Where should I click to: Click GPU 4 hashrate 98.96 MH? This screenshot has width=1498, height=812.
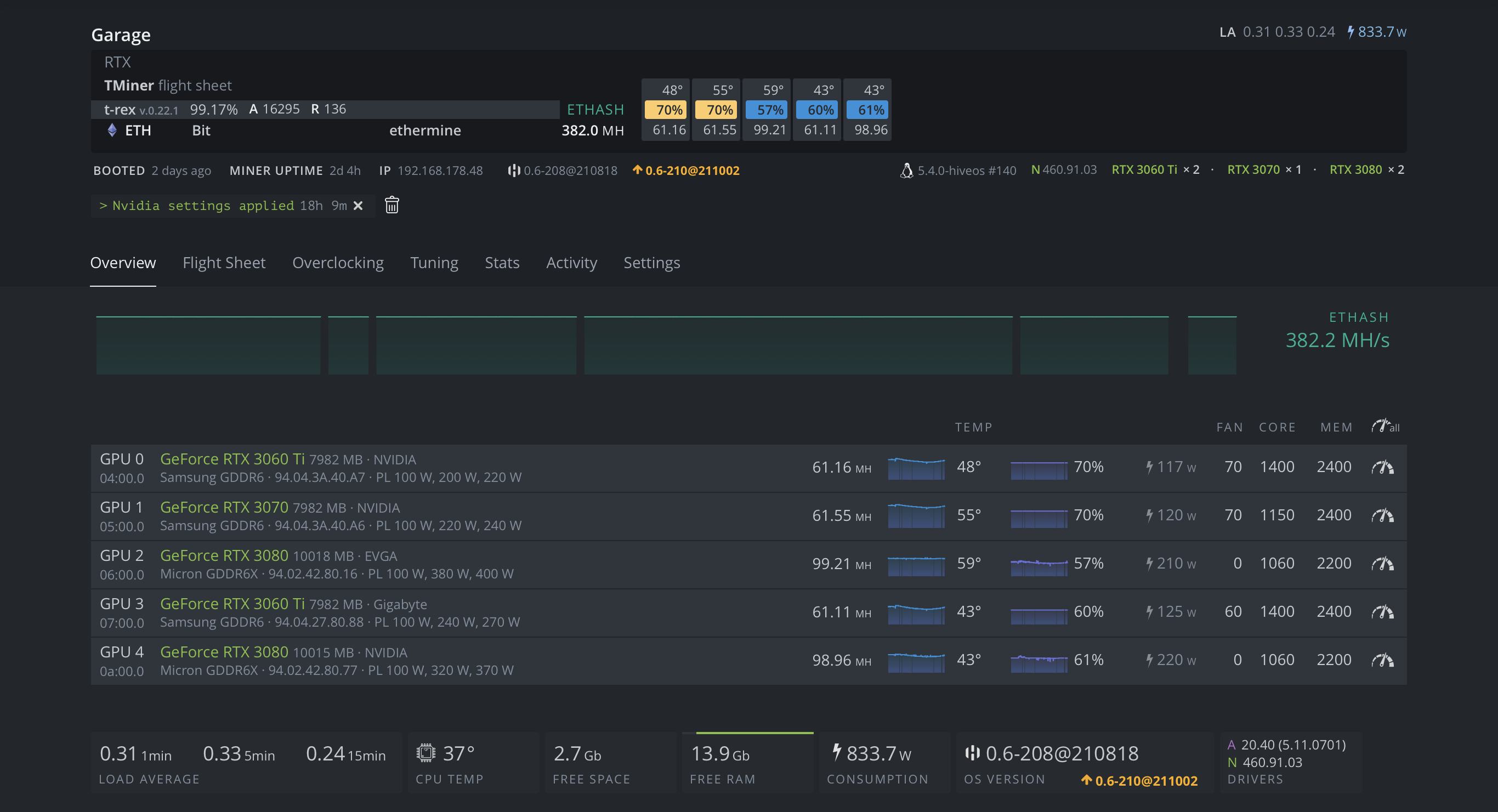pyautogui.click(x=842, y=661)
